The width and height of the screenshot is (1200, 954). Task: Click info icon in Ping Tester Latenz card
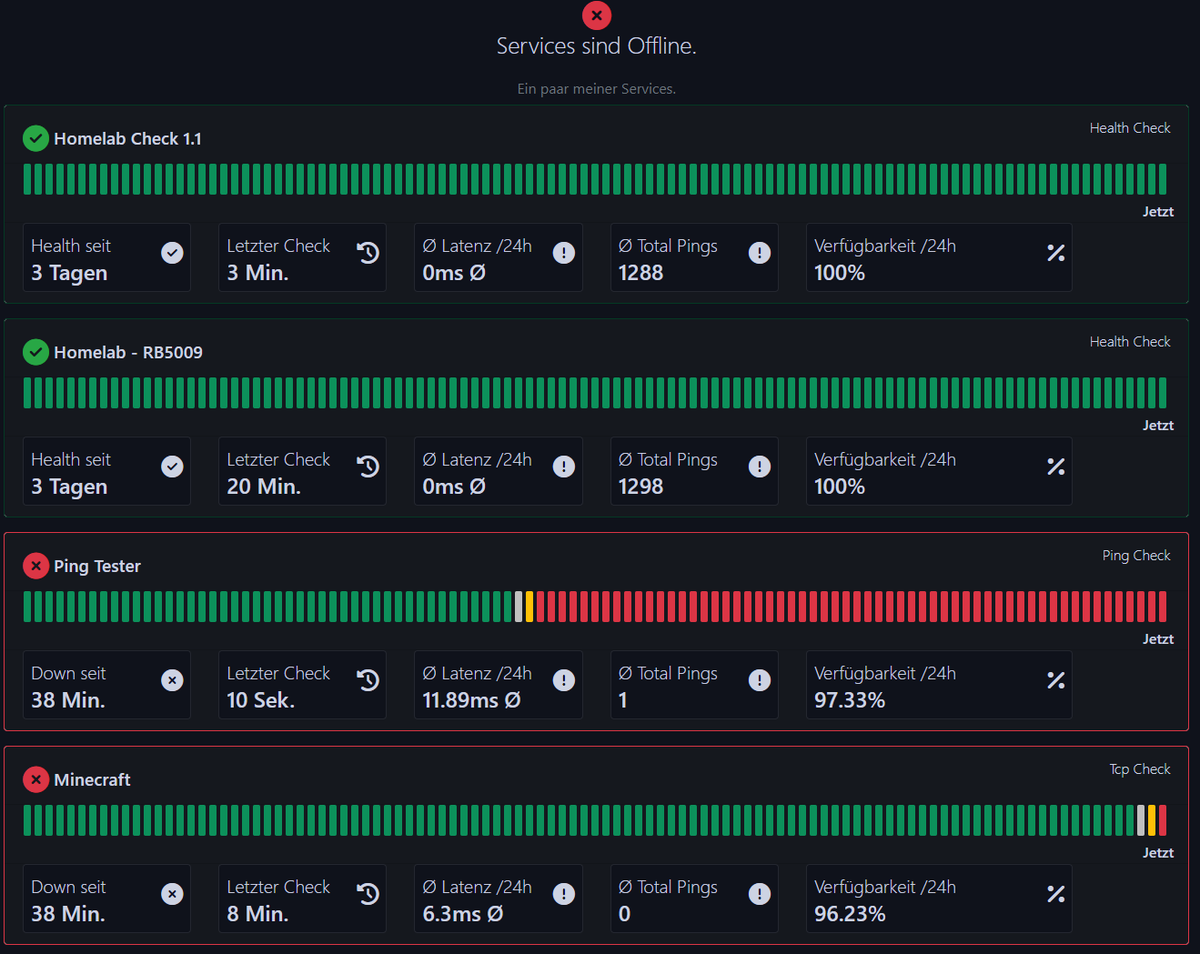point(564,681)
